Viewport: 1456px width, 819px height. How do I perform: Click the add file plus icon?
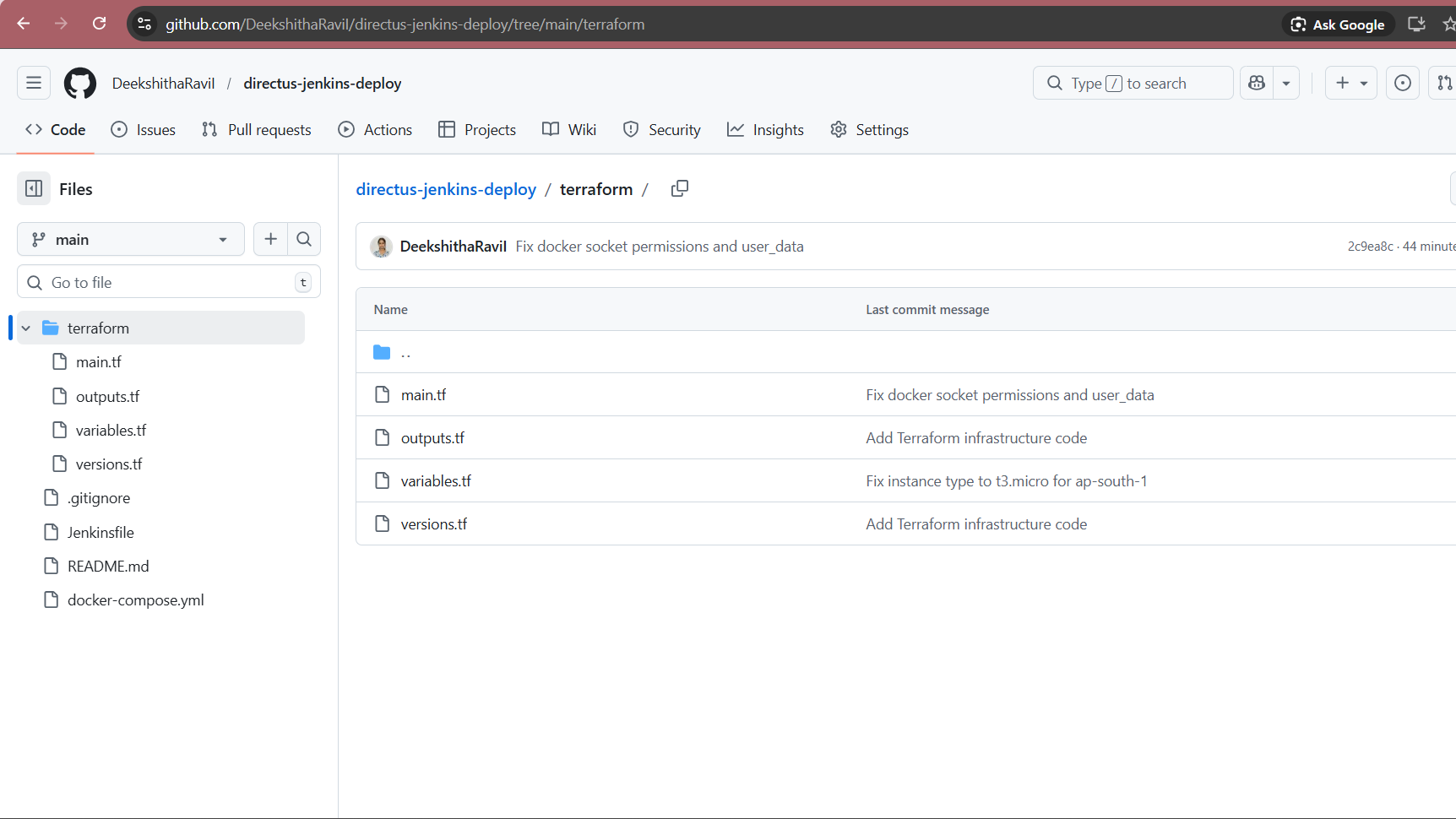[x=270, y=240]
